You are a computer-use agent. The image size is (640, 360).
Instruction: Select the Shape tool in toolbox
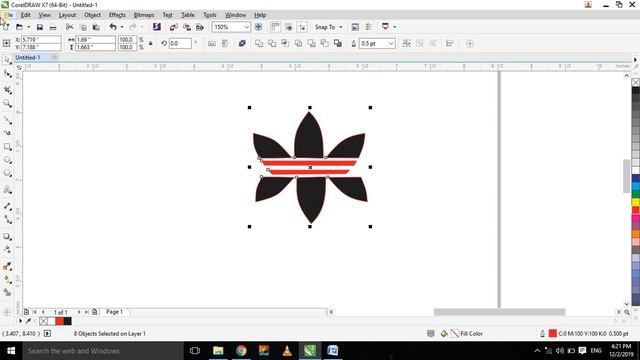pos(7,74)
